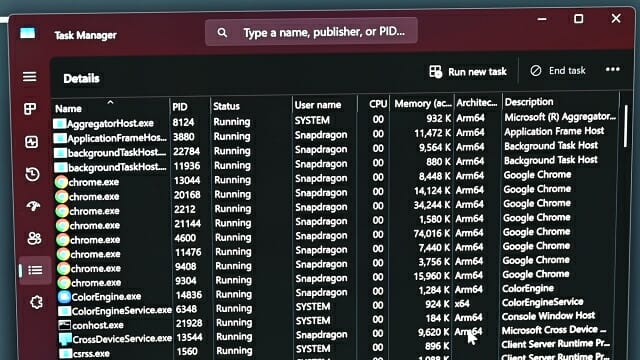Sort by the Architecture column header

(477, 103)
